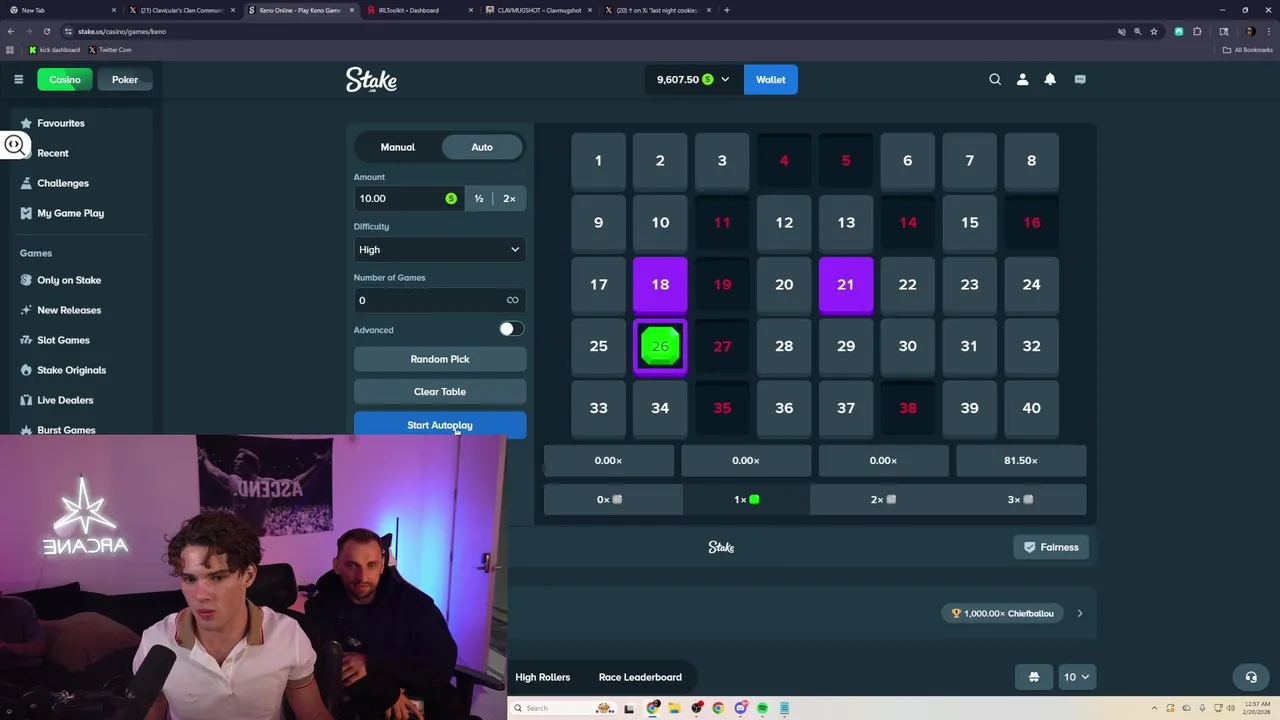
Task: Click the Clear Table button
Action: 440,391
